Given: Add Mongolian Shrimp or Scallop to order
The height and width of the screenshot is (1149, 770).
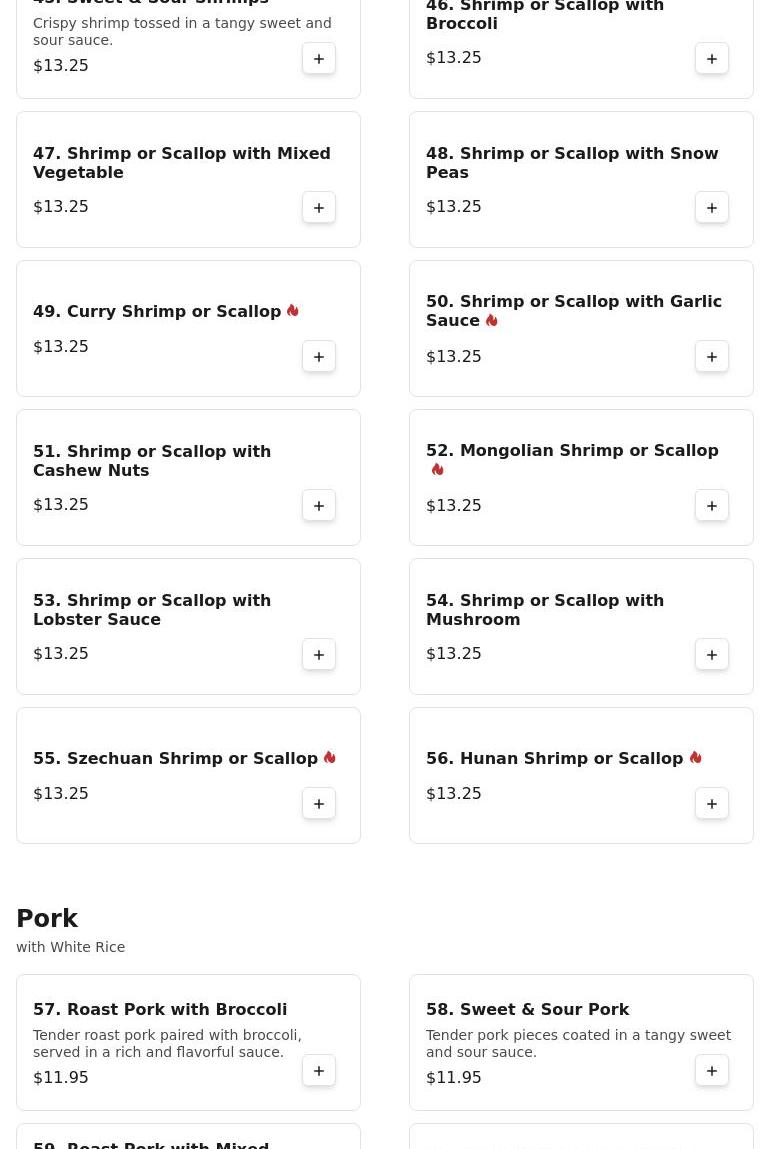Looking at the screenshot, I should click(x=712, y=506).
